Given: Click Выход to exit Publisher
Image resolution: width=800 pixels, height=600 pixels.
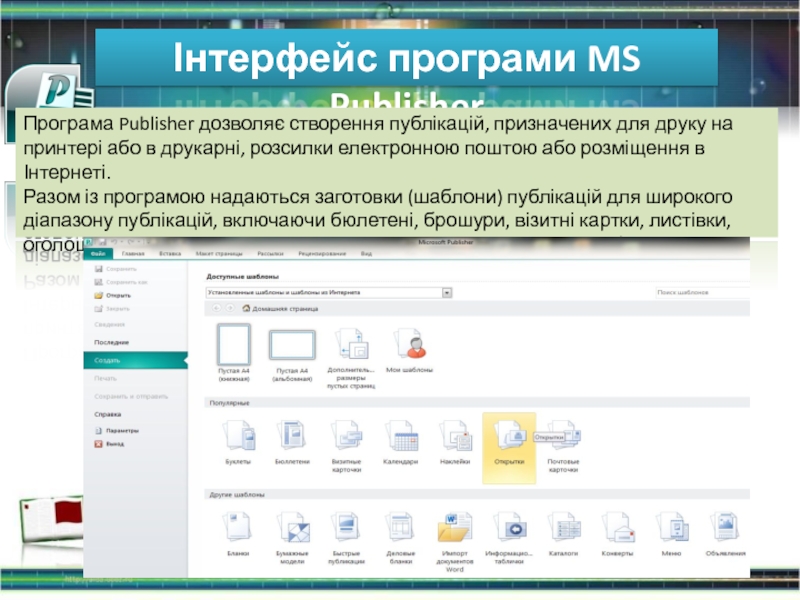Looking at the screenshot, I should coord(109,444).
